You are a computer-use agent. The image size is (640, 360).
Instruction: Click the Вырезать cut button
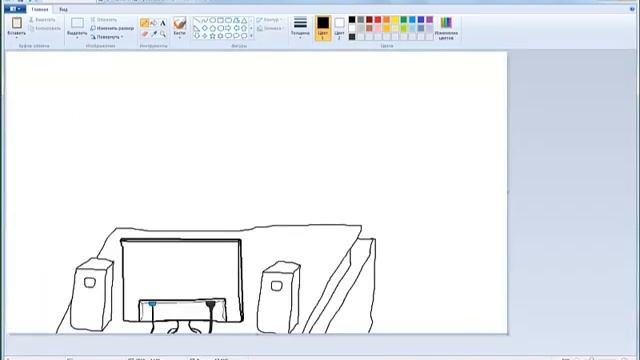coord(42,20)
